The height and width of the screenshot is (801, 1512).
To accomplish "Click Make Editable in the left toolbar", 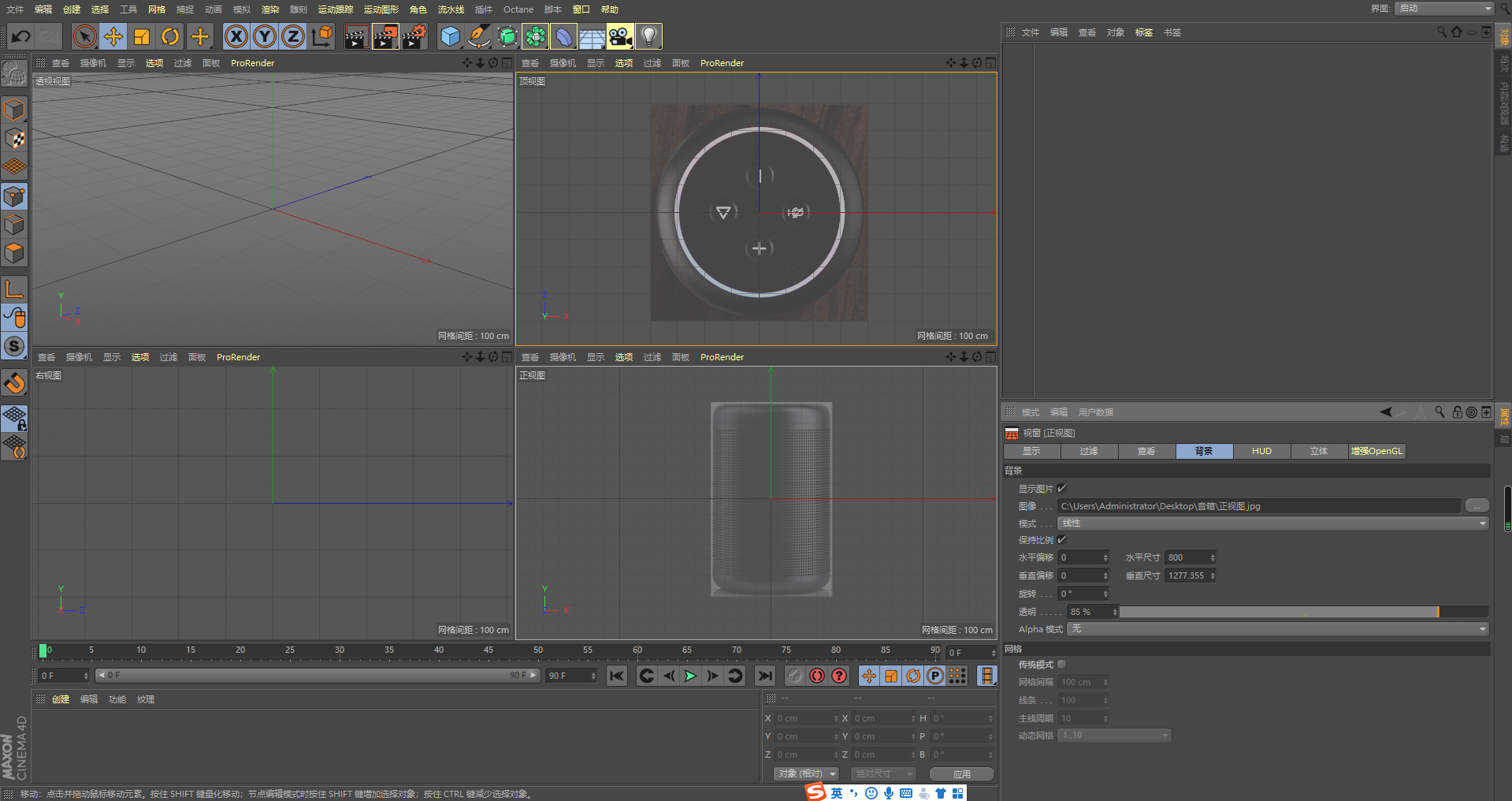I will [14, 73].
